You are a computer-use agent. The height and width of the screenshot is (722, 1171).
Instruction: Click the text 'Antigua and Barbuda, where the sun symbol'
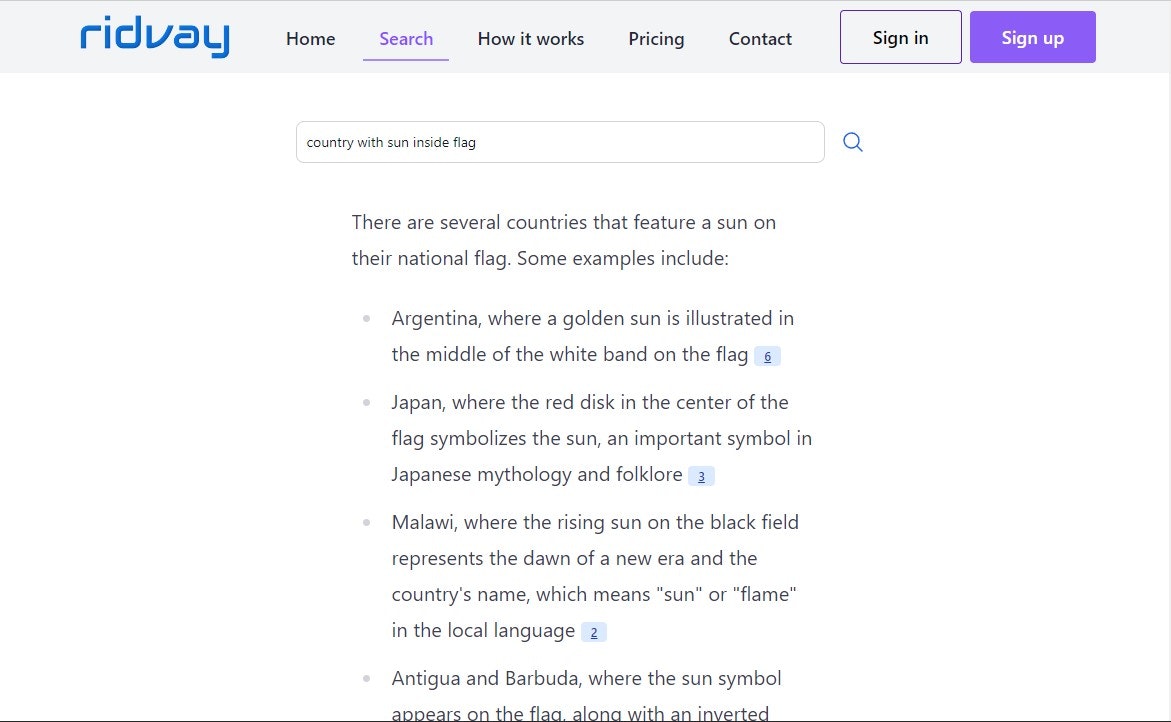[x=586, y=679]
